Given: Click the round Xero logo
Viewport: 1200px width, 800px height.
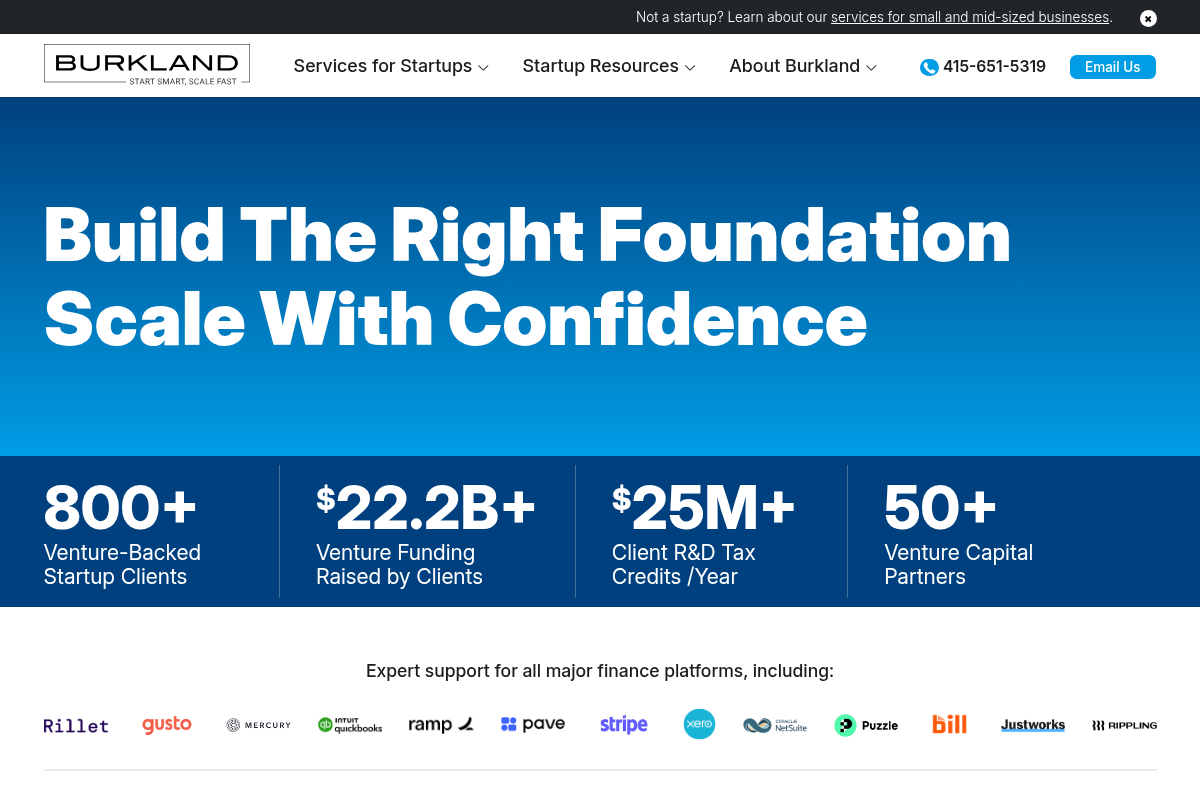Looking at the screenshot, I should [699, 724].
